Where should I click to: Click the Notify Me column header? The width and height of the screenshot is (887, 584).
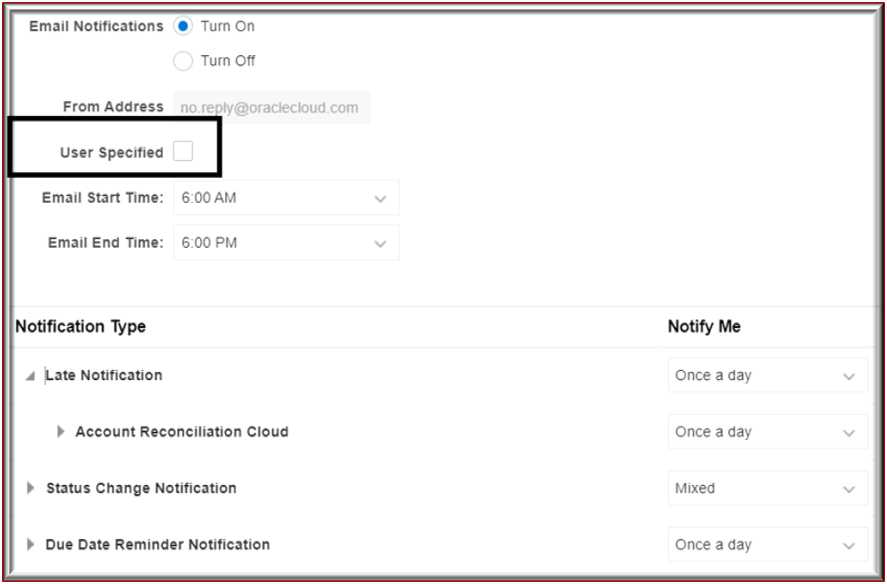click(x=704, y=327)
